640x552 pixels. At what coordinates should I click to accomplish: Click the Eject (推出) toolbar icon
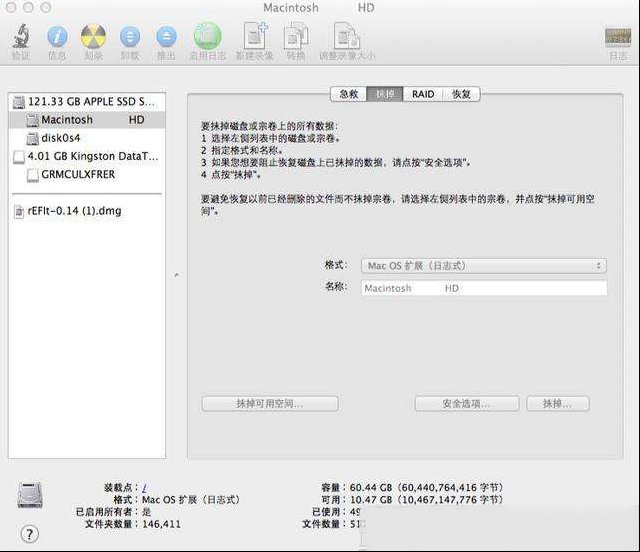(x=167, y=37)
